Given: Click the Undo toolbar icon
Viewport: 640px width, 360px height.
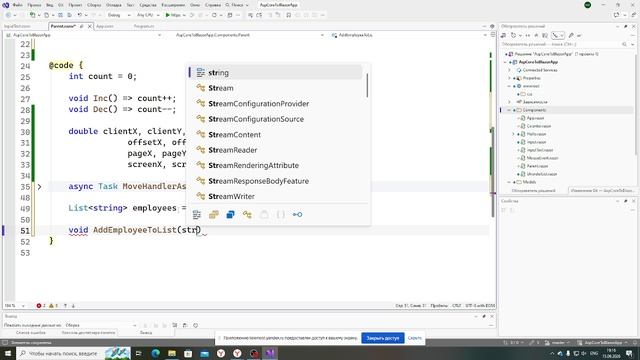Looking at the screenshot, I should [x=80, y=15].
